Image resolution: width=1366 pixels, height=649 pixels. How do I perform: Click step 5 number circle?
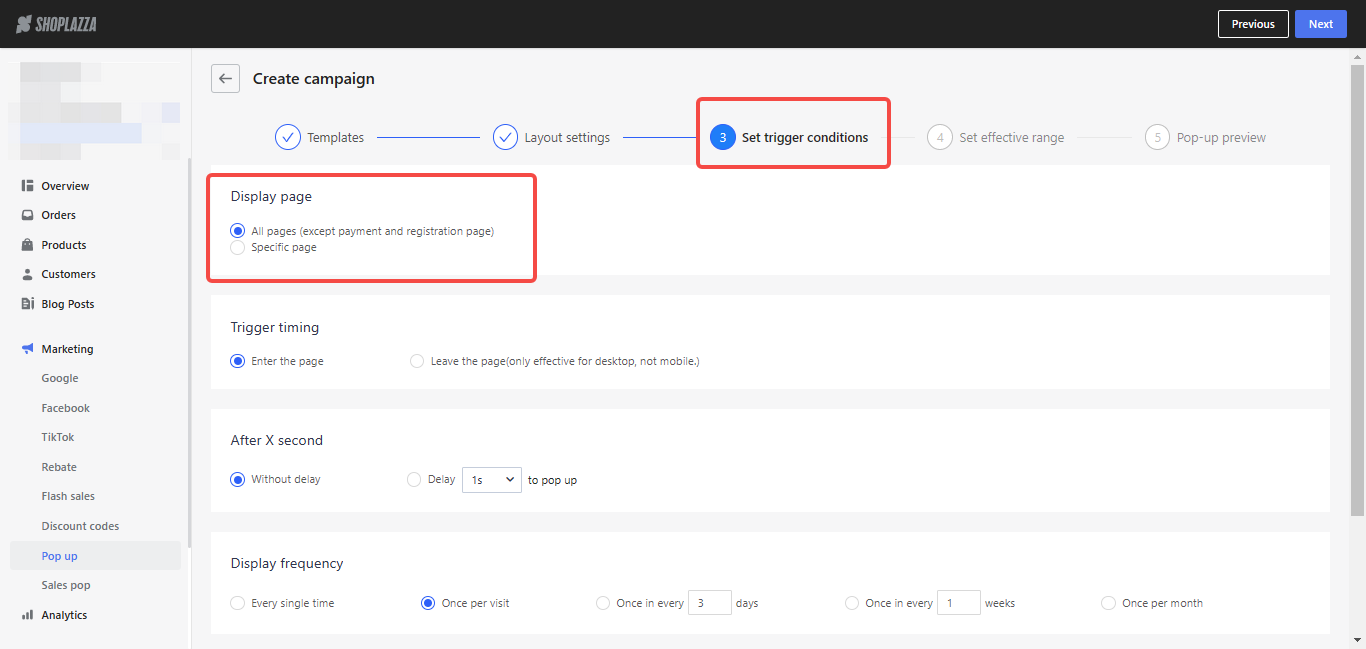[1158, 137]
